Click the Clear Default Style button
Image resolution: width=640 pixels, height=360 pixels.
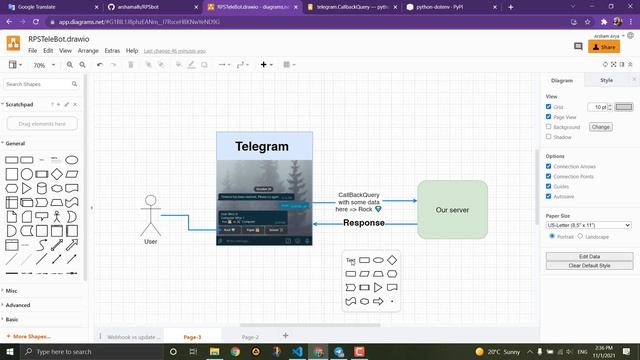click(589, 265)
